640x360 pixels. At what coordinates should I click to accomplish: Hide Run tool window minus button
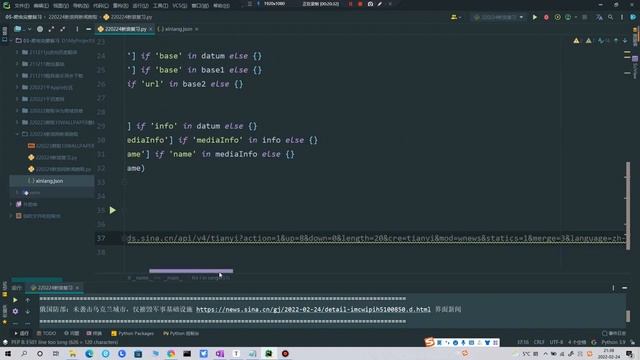click(625, 288)
